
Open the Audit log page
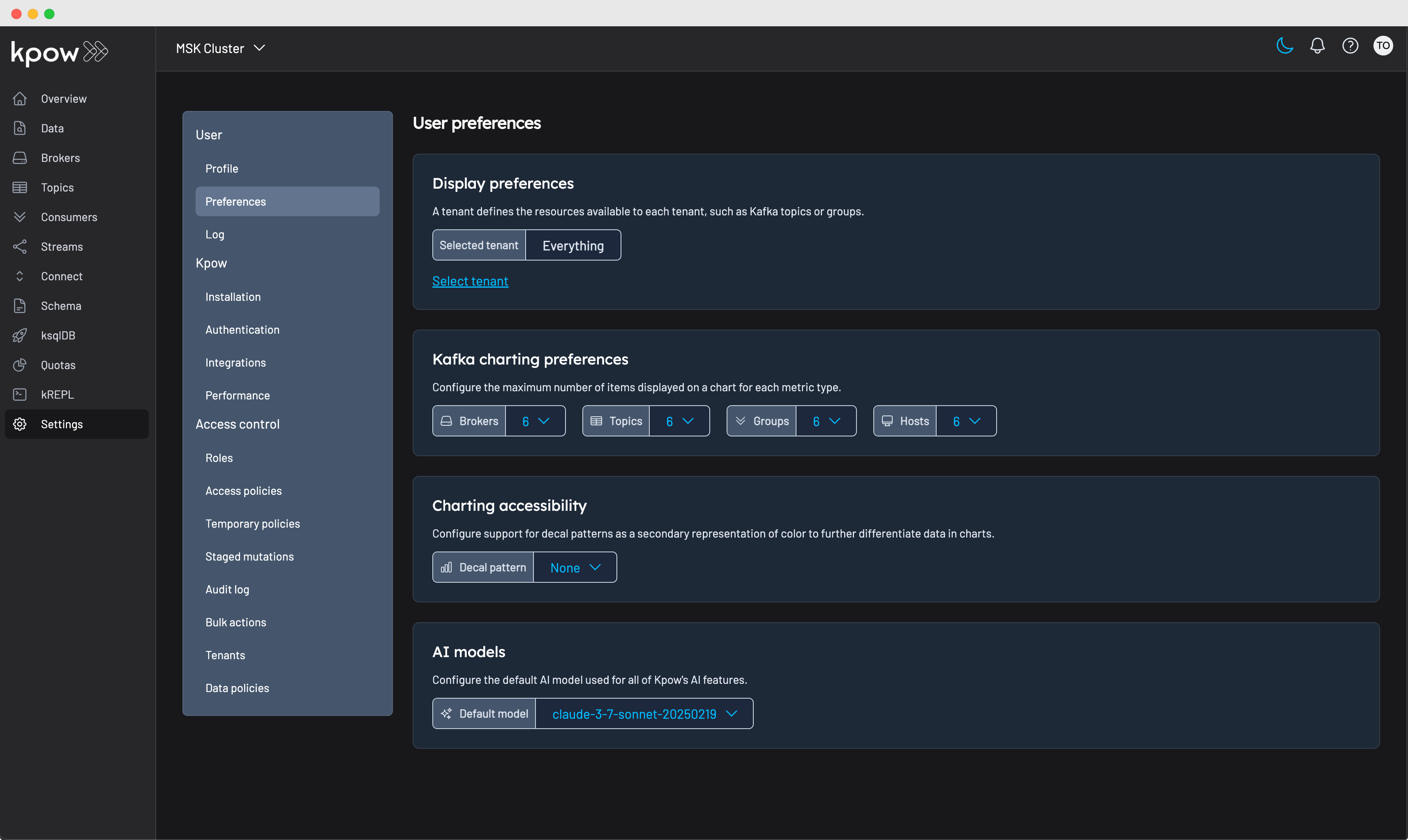[227, 588]
